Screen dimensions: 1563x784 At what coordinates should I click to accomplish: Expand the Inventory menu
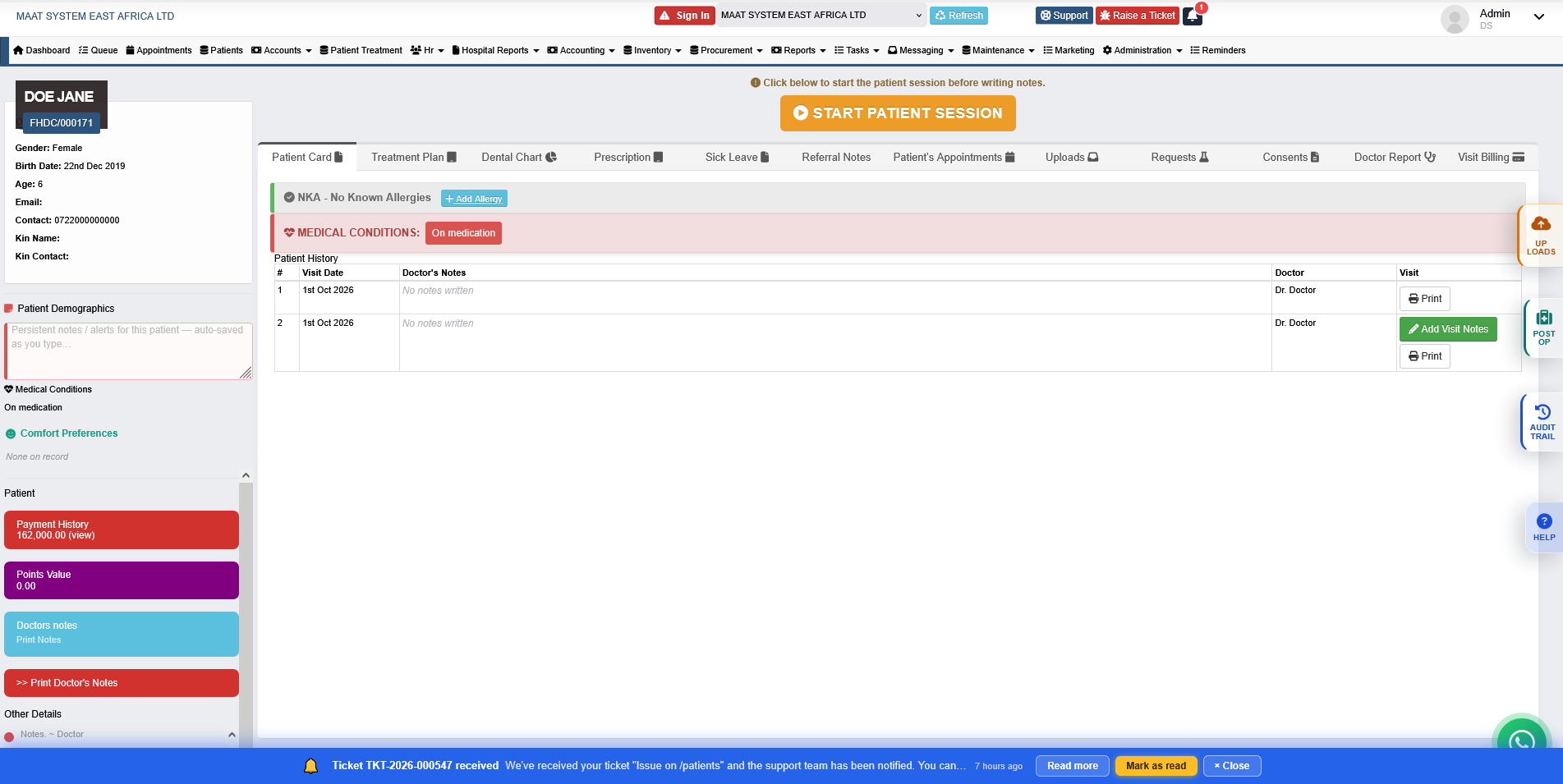click(652, 50)
